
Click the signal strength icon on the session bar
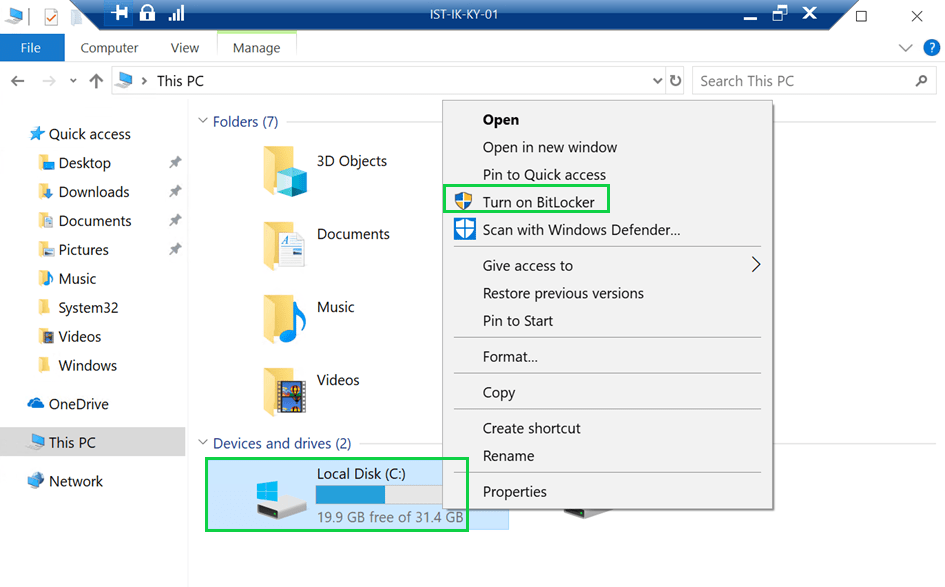176,14
